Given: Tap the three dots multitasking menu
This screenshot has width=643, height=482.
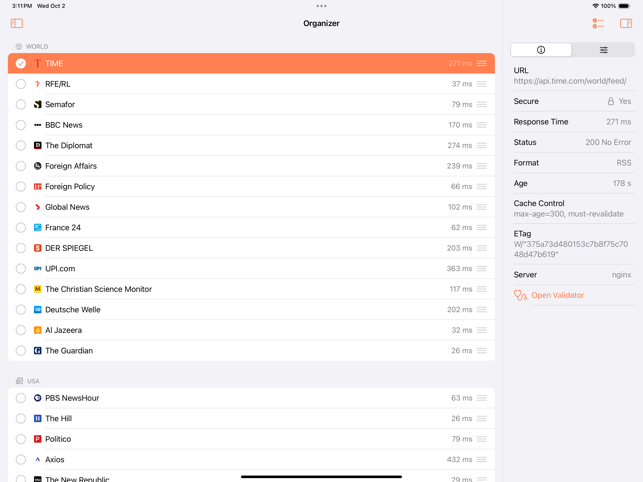Looking at the screenshot, I should 321,6.
